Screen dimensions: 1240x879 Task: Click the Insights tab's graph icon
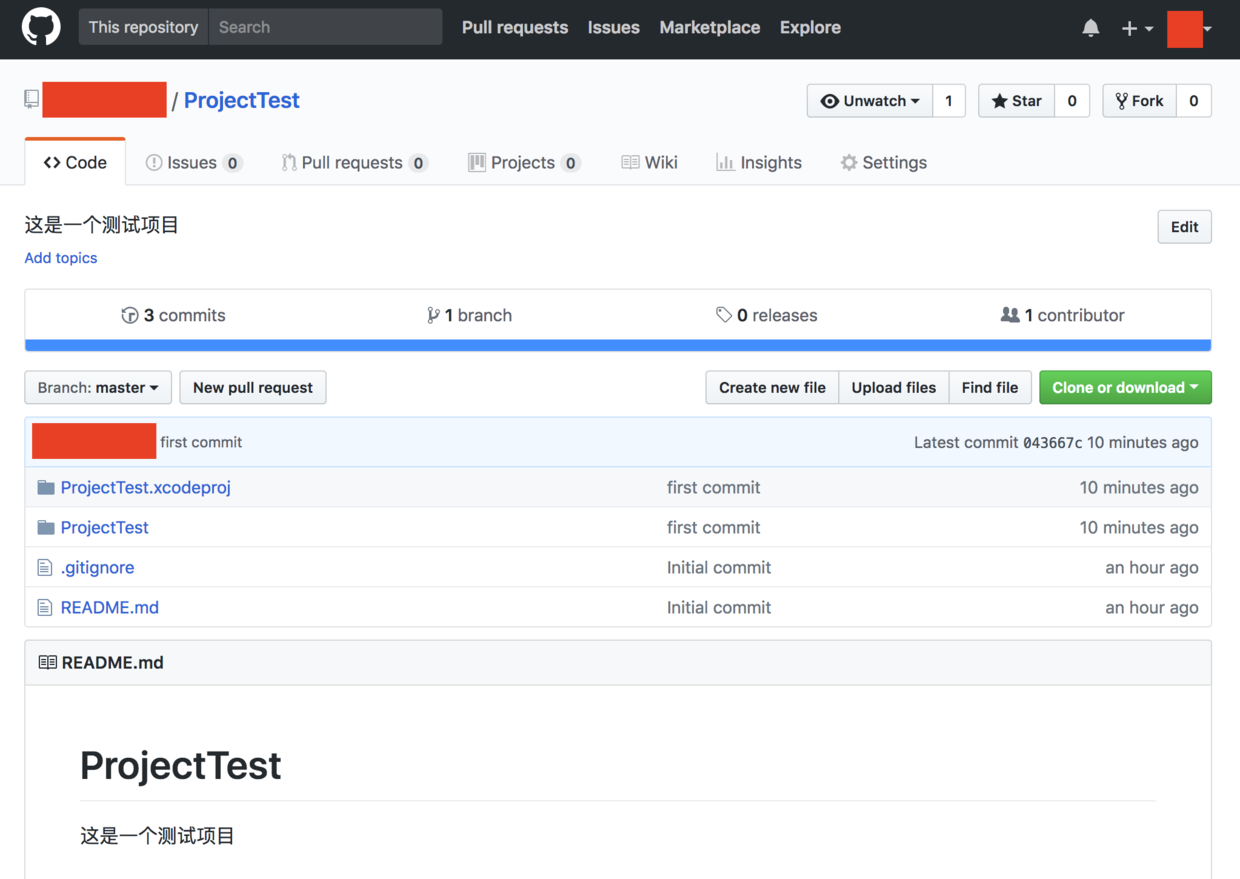point(725,162)
